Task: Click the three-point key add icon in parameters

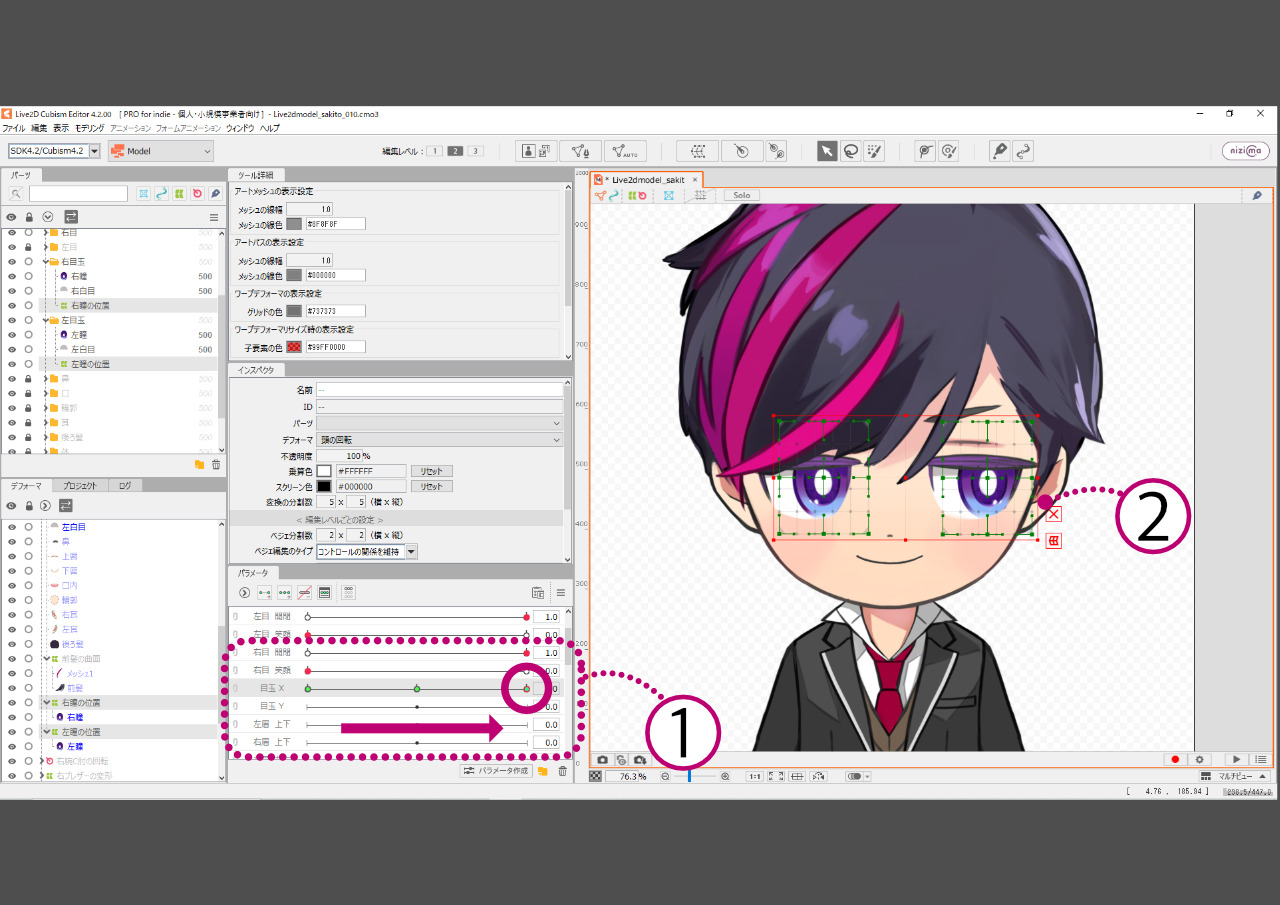Action: point(285,592)
